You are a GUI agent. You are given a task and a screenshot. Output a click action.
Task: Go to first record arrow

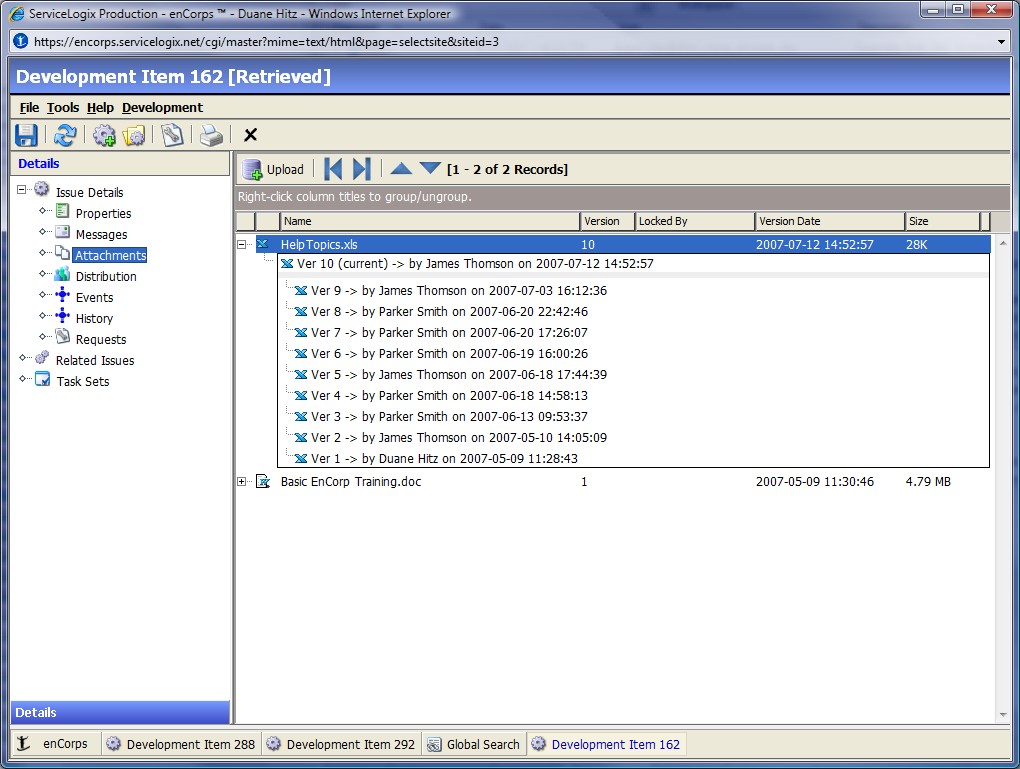[333, 169]
